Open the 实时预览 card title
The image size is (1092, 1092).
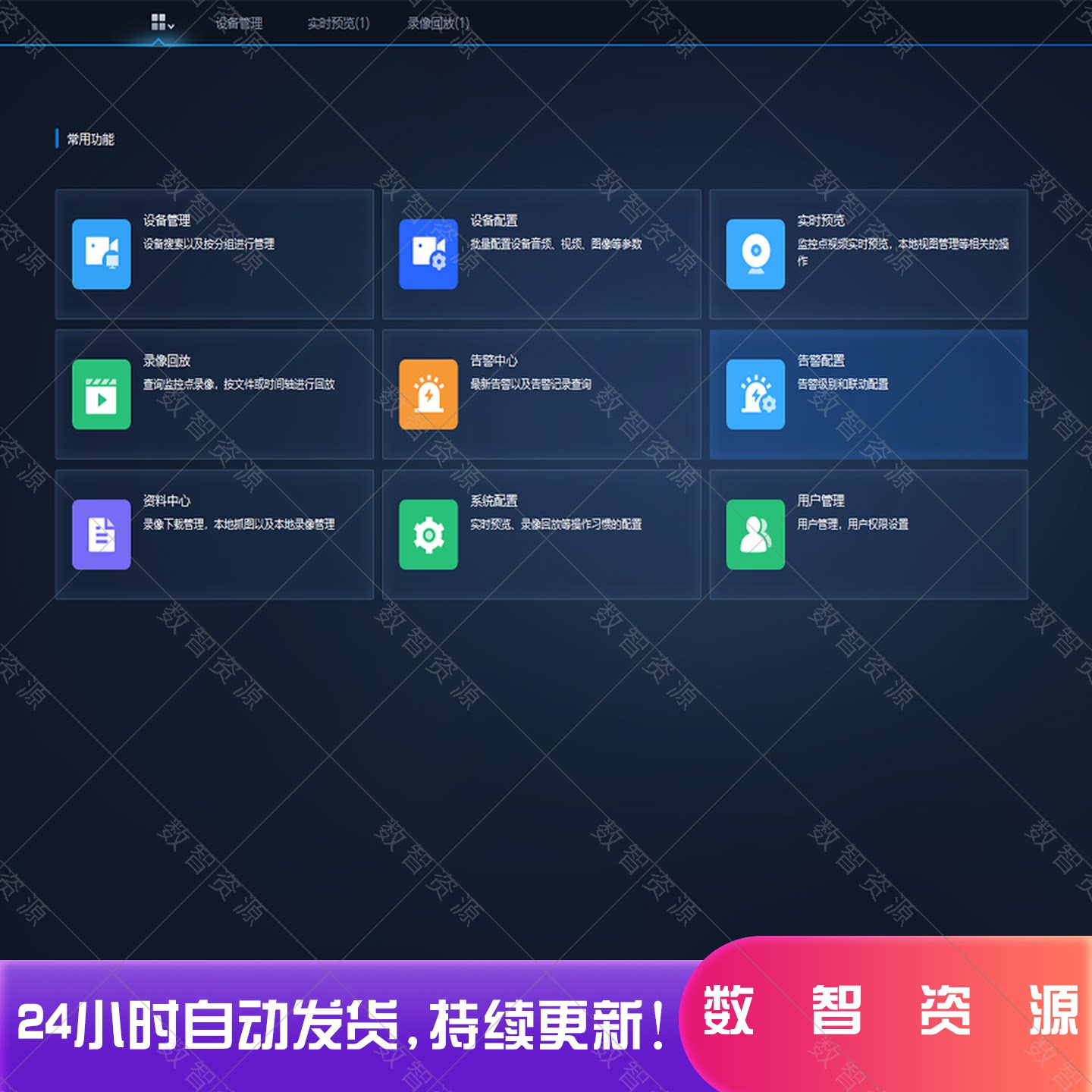tap(821, 221)
